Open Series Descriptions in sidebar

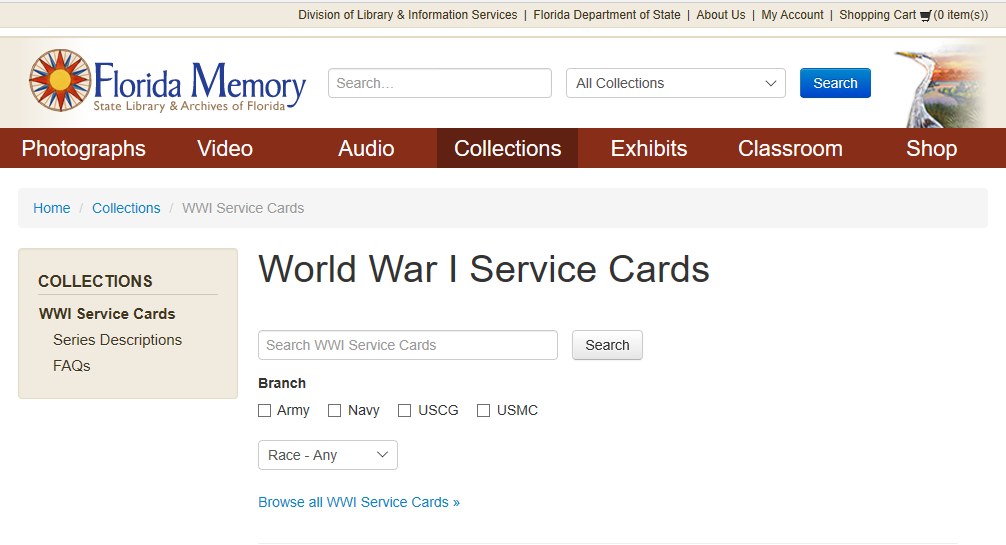pos(117,340)
